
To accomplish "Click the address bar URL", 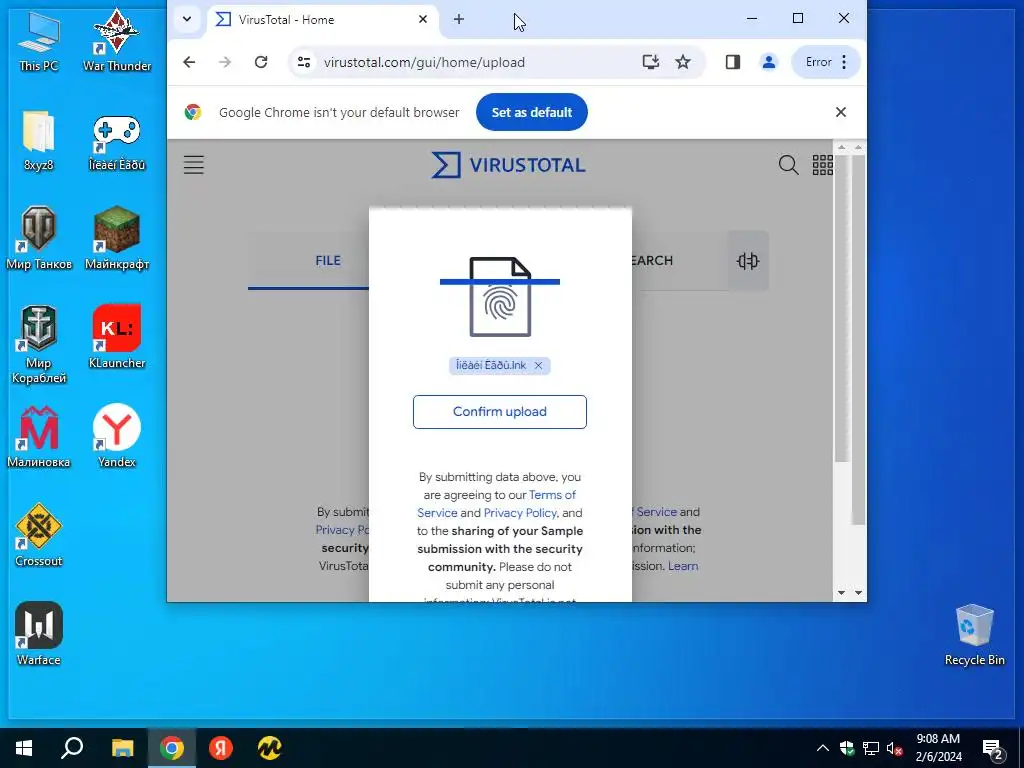I will [x=424, y=62].
